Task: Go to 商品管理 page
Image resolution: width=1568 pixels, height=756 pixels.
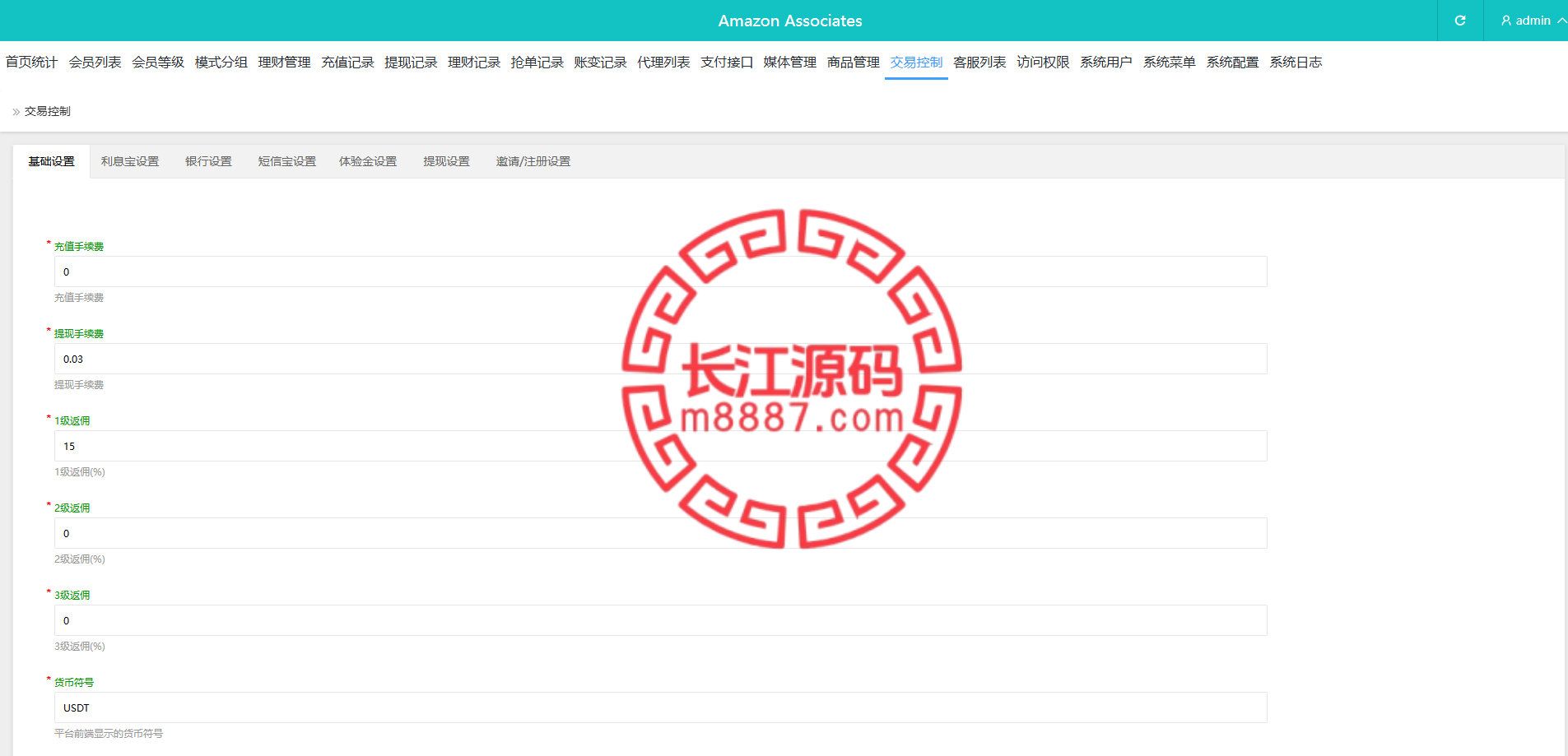Action: 853,63
